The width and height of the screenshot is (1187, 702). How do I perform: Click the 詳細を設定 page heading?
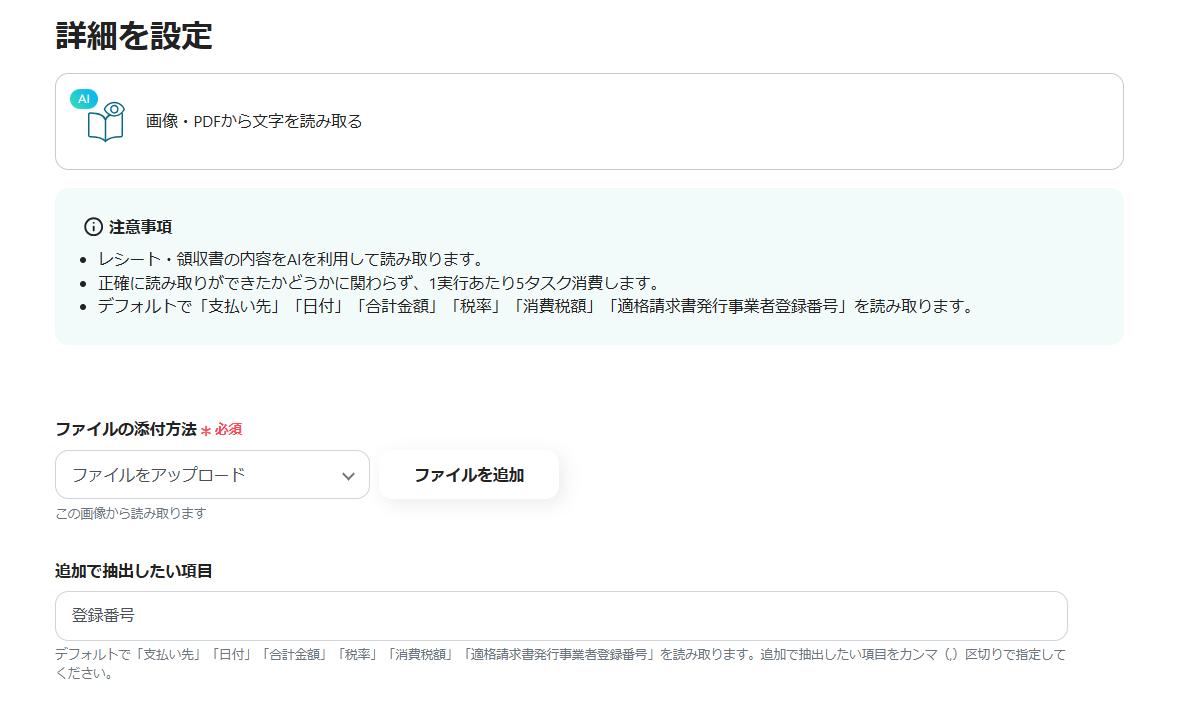tap(134, 36)
